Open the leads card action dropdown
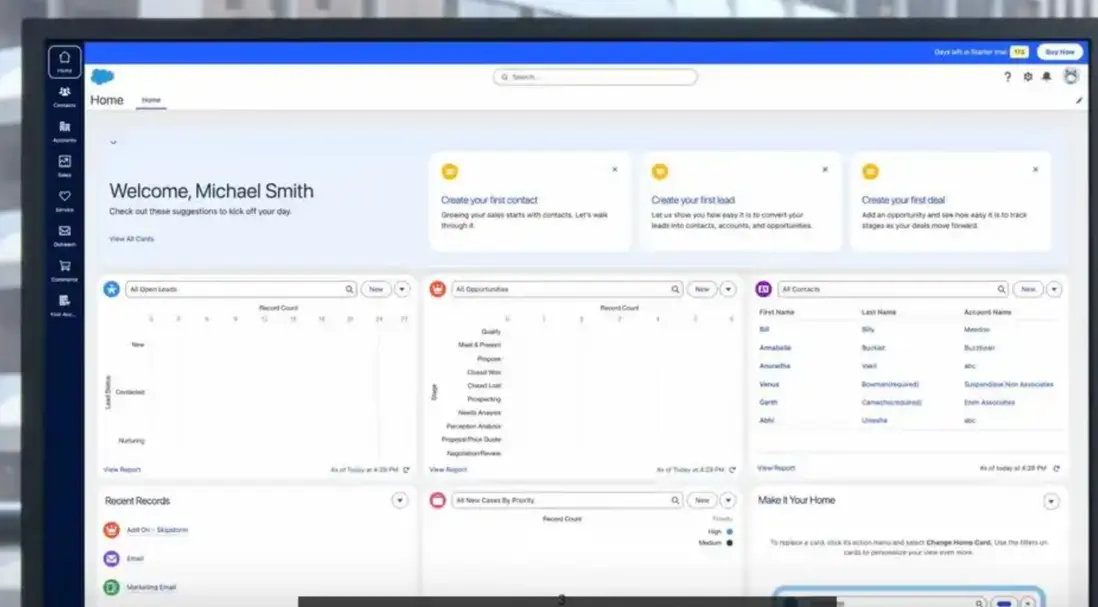This screenshot has height=607, width=1098. coord(402,289)
